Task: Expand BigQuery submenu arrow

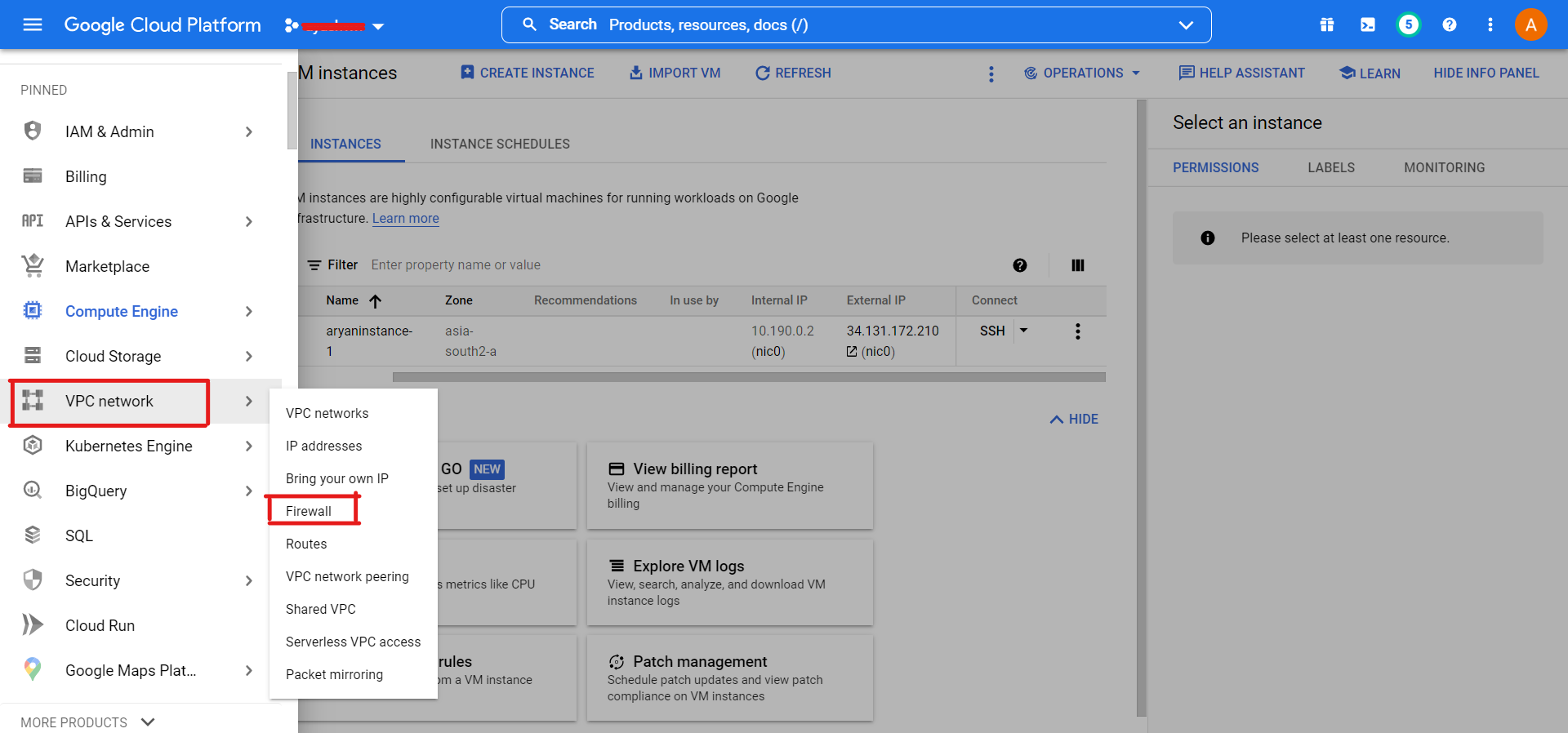Action: click(249, 491)
